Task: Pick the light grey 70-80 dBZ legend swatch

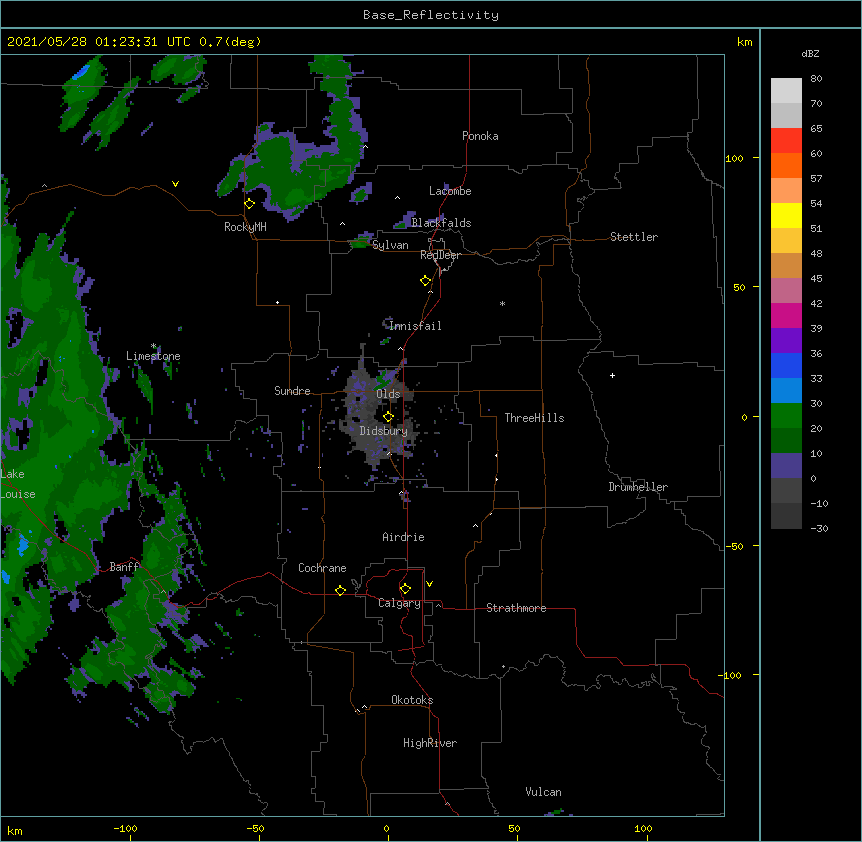Action: click(786, 90)
